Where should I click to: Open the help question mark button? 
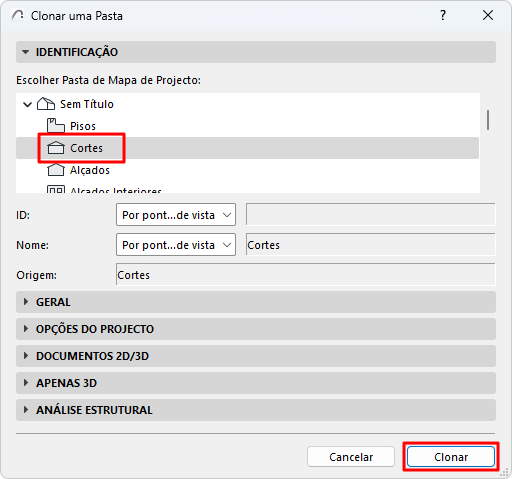(443, 15)
